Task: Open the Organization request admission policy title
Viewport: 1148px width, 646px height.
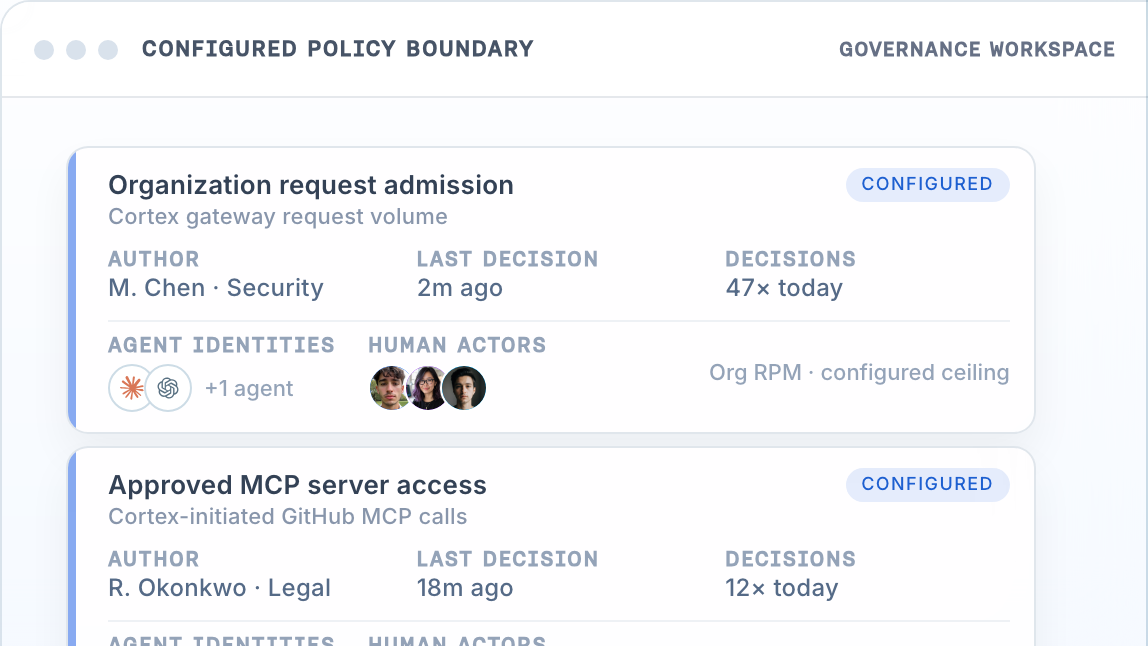Action: click(311, 185)
